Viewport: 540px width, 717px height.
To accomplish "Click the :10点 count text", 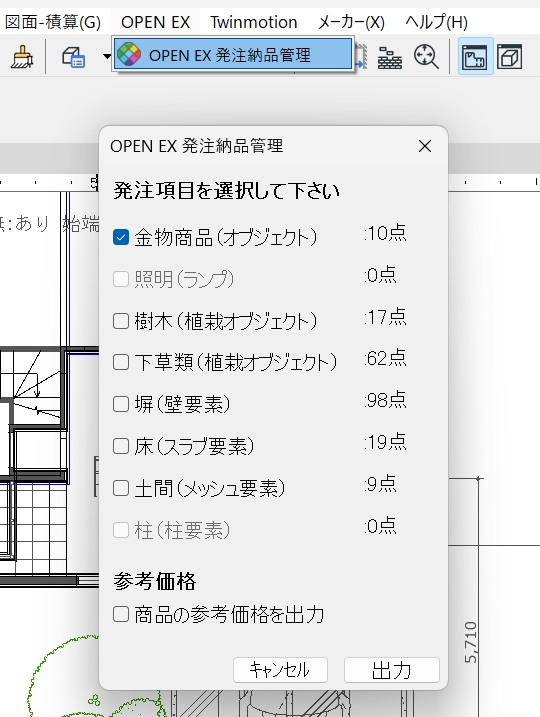I will pos(385,233).
